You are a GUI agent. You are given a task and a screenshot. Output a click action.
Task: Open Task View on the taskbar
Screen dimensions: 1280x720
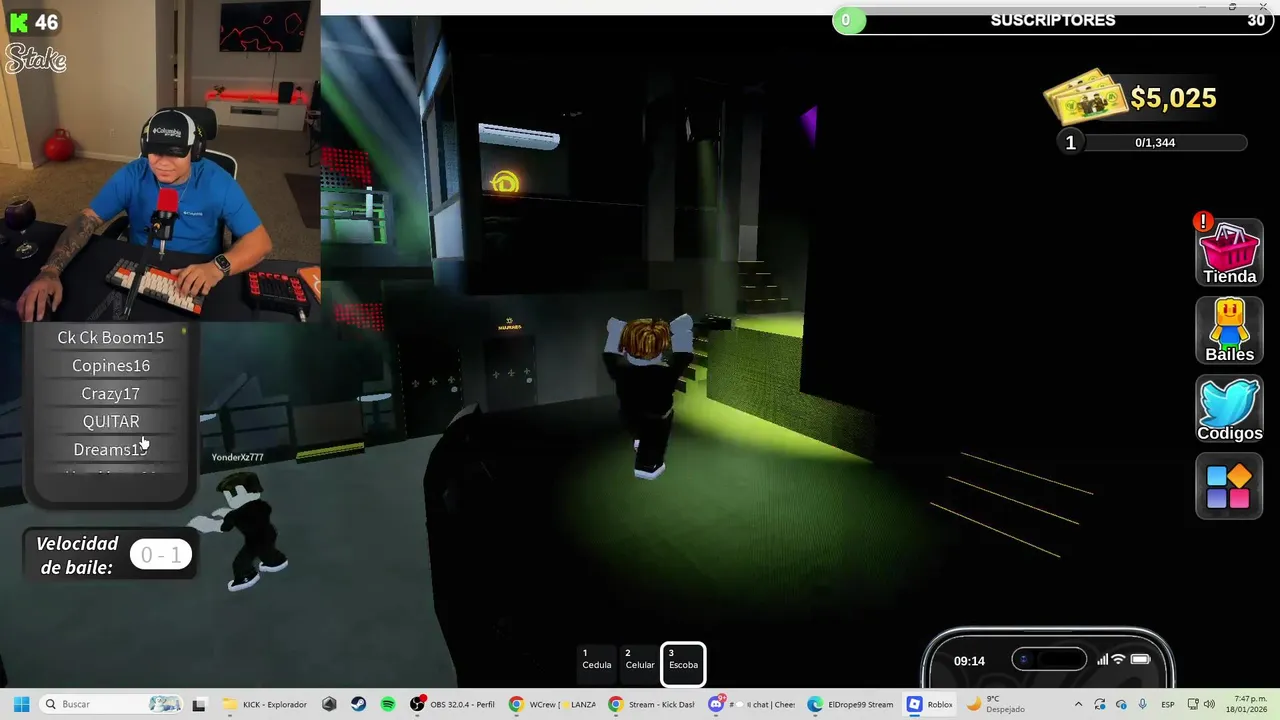coord(199,704)
